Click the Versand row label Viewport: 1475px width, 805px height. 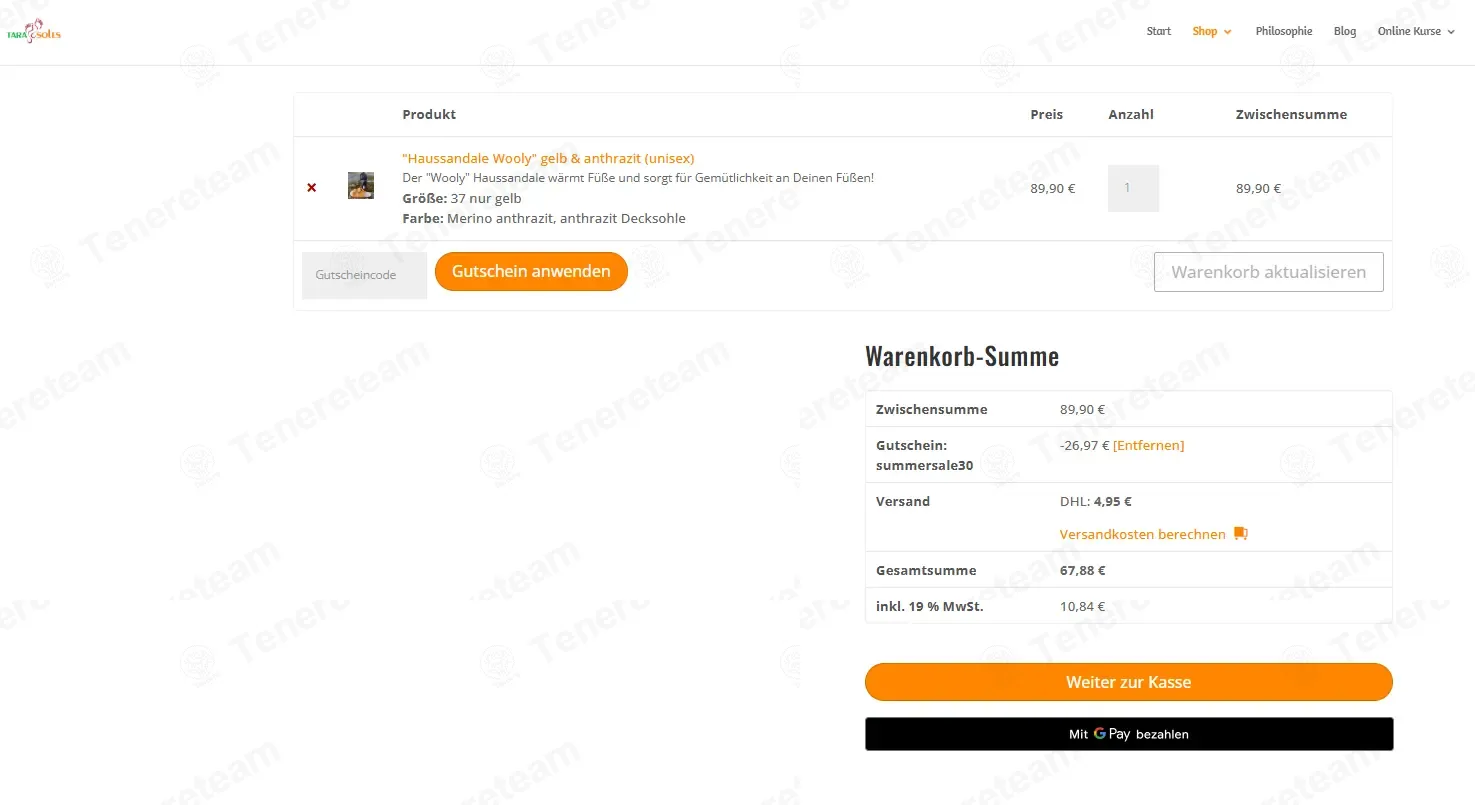pos(903,501)
